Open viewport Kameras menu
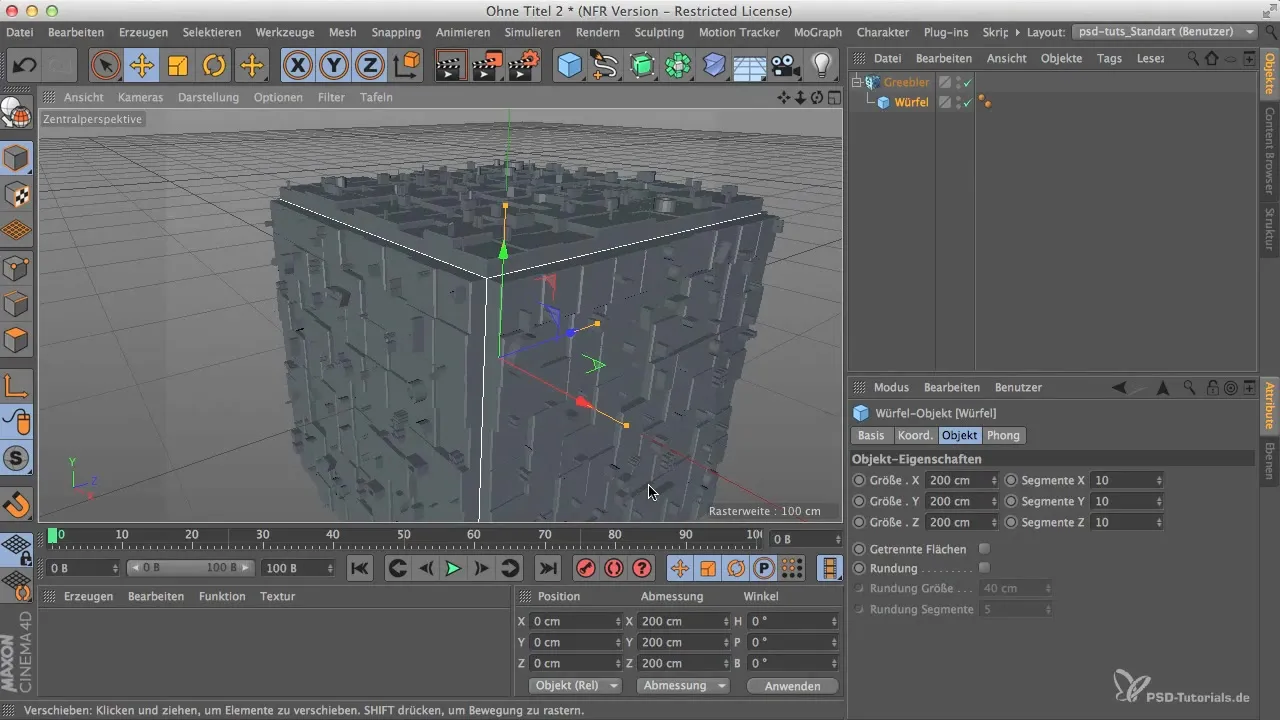The image size is (1280, 720). point(140,97)
